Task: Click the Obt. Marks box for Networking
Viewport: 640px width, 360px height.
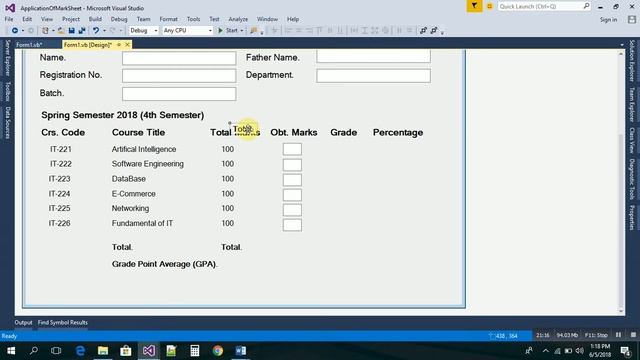Action: pyautogui.click(x=292, y=210)
